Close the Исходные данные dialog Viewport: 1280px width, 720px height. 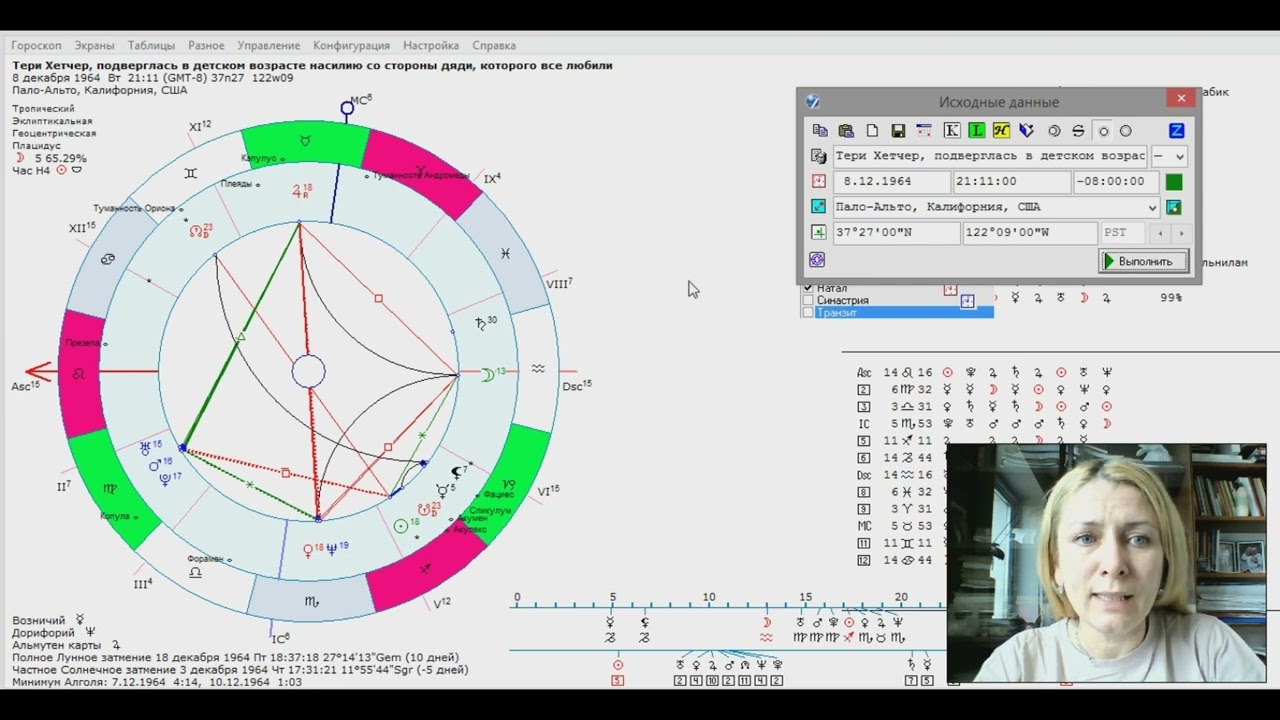pyautogui.click(x=1181, y=98)
